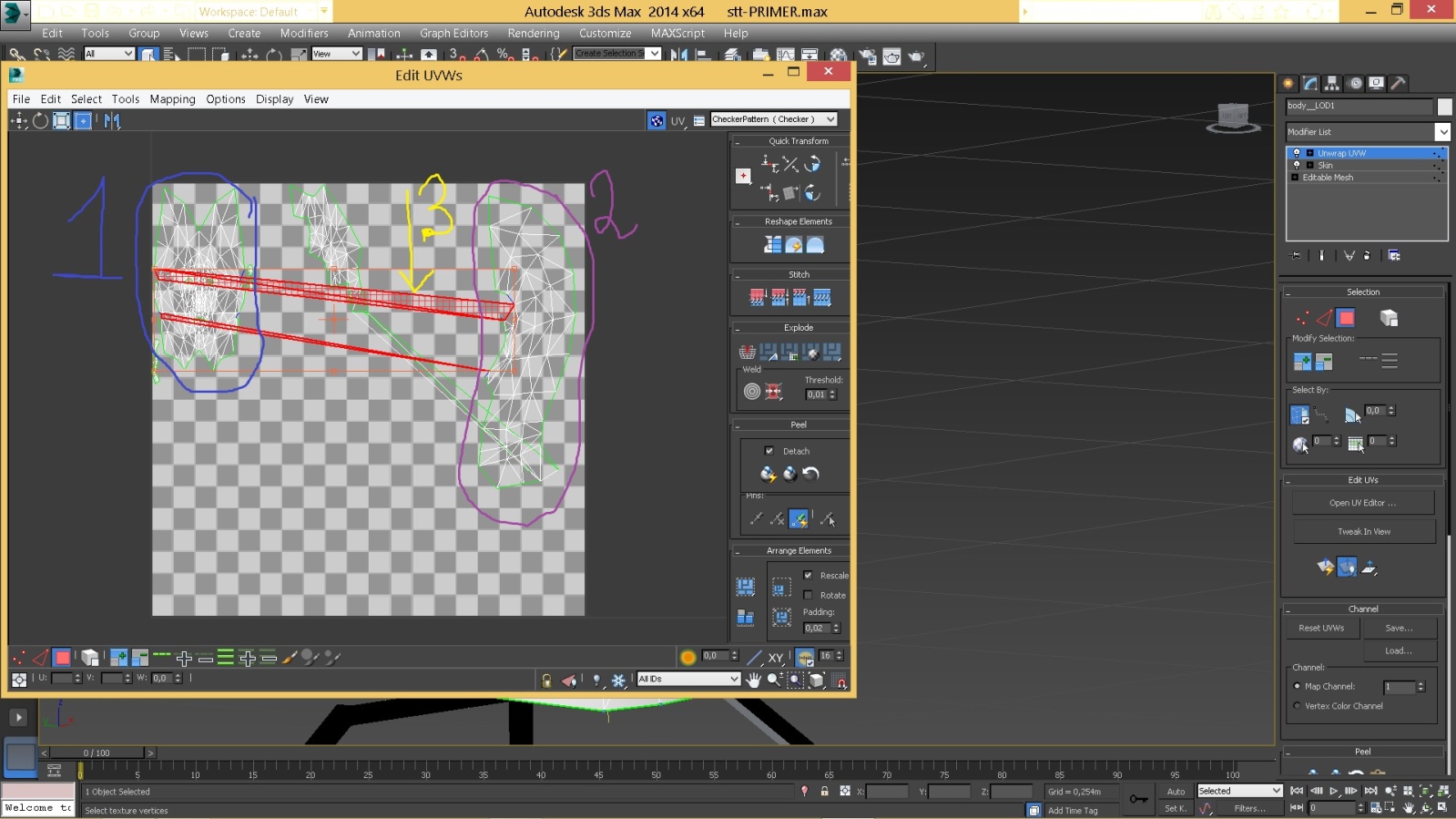This screenshot has width=1456, height=819.
Task: Click the Zoom Region icon in Edit UVWs
Action: pyautogui.click(x=795, y=680)
